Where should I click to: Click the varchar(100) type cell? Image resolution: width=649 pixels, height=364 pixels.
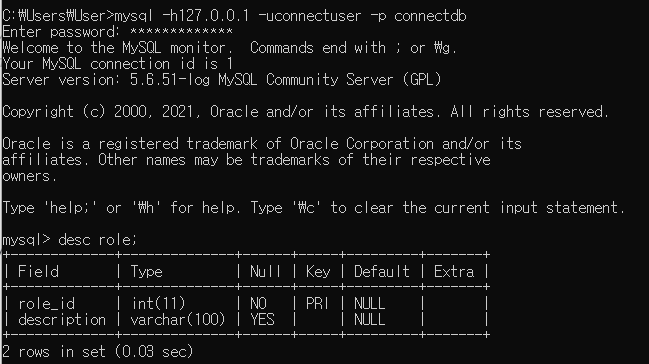coord(178,320)
